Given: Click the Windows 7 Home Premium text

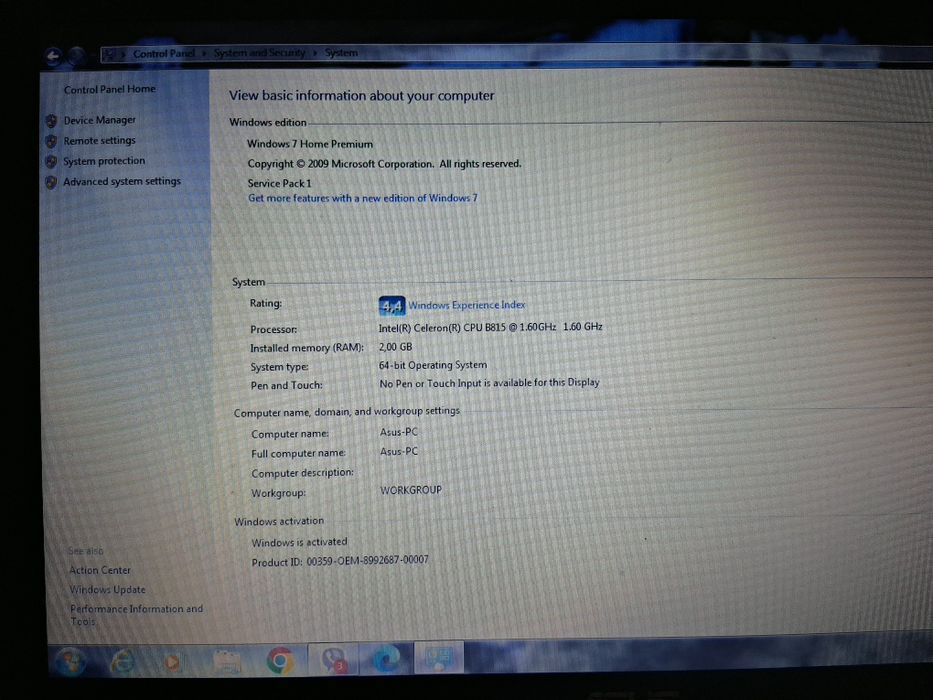Looking at the screenshot, I should coord(310,144).
